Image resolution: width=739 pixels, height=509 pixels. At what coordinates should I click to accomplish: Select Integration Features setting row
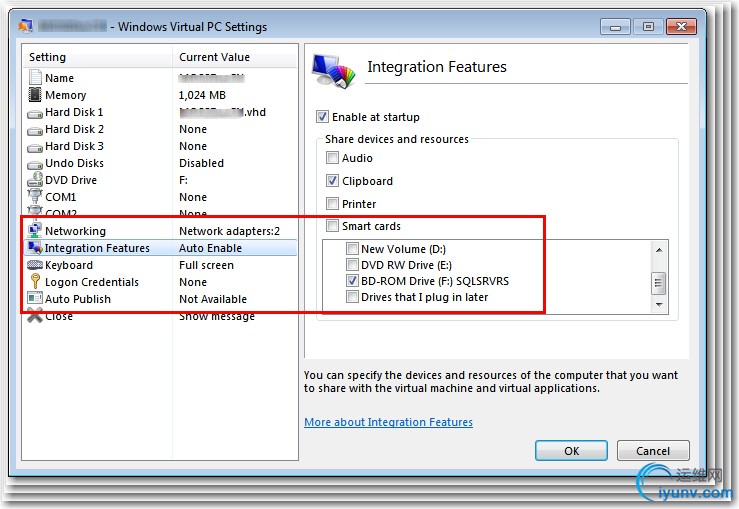click(160, 248)
